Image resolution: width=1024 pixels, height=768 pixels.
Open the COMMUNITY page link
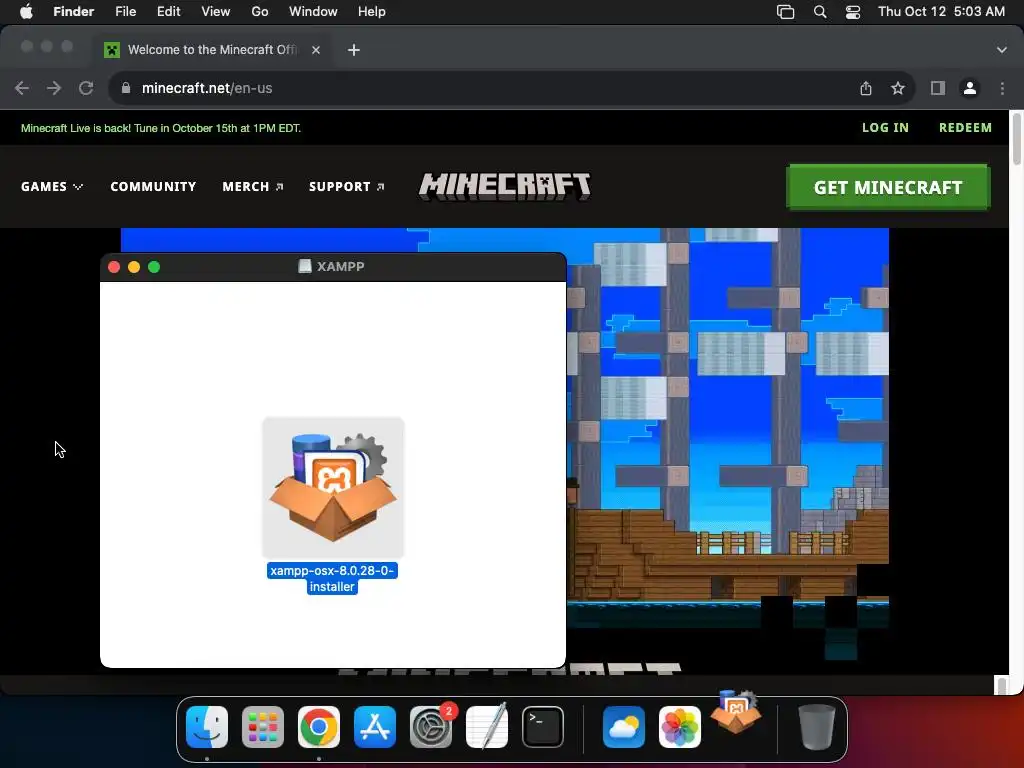pyautogui.click(x=153, y=187)
